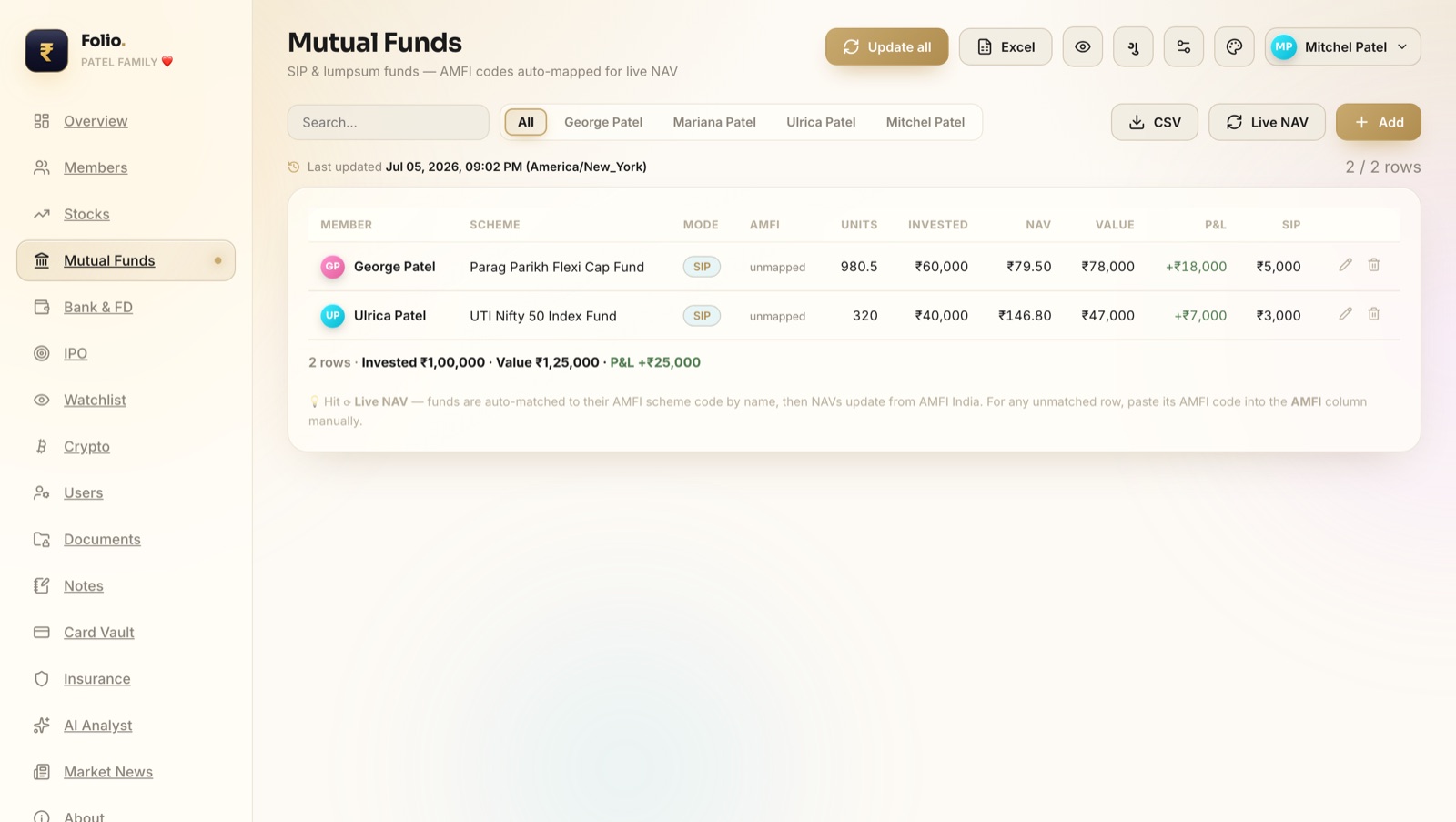Image resolution: width=1456 pixels, height=822 pixels.
Task: Click the Card Vault card icon
Action: click(42, 632)
